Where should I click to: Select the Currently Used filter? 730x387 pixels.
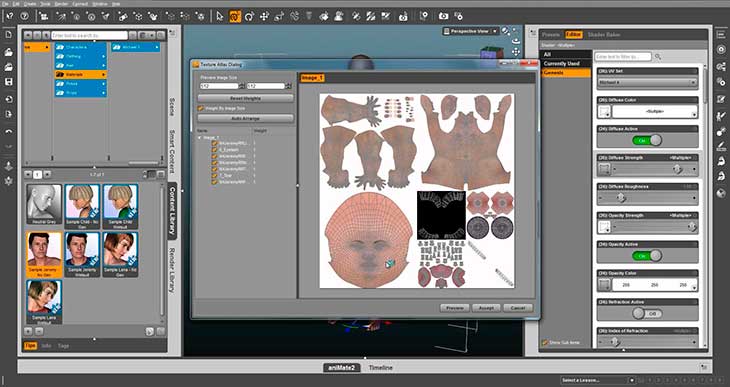pos(561,64)
